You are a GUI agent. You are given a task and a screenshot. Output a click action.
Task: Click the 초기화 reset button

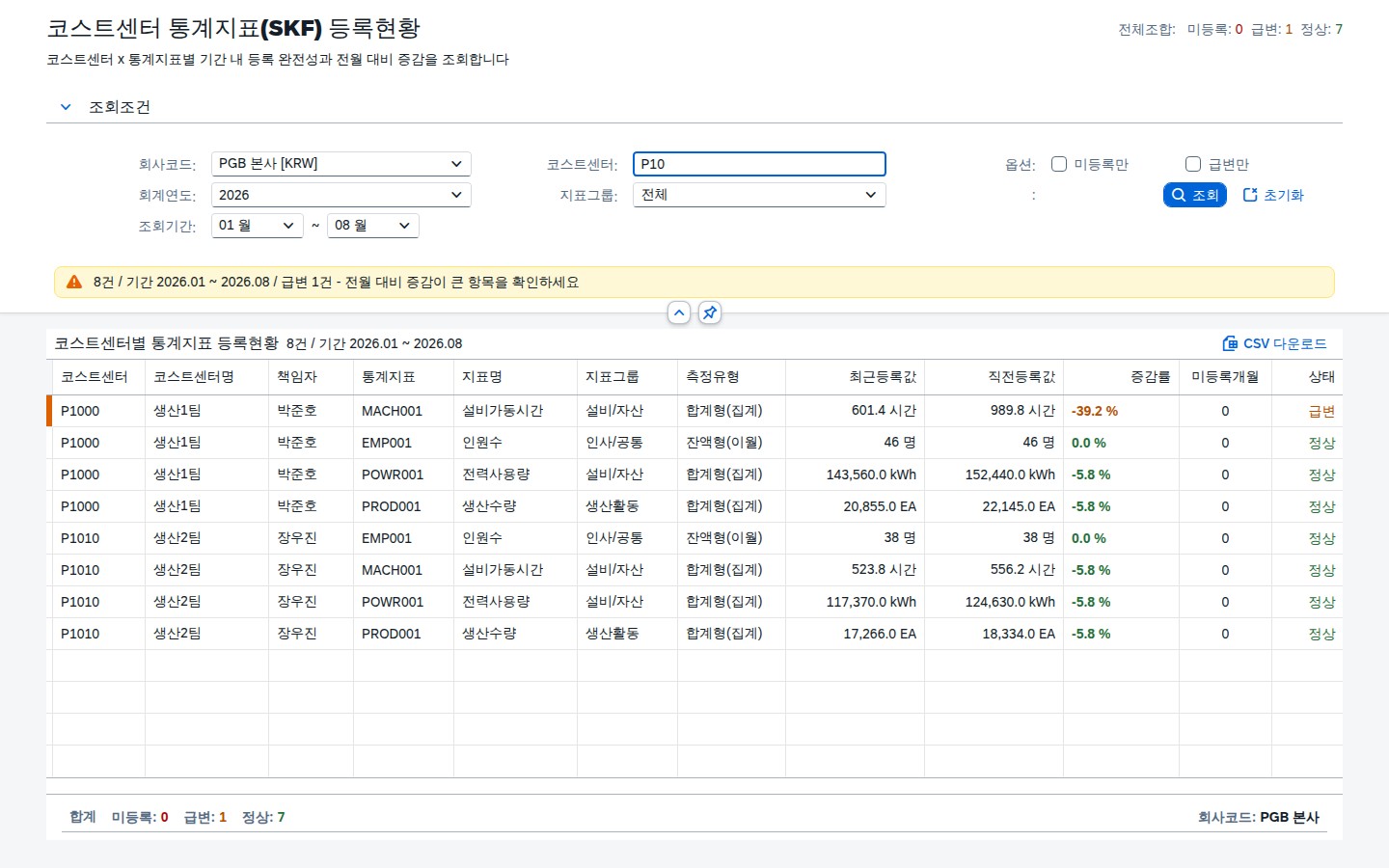[x=1273, y=195]
